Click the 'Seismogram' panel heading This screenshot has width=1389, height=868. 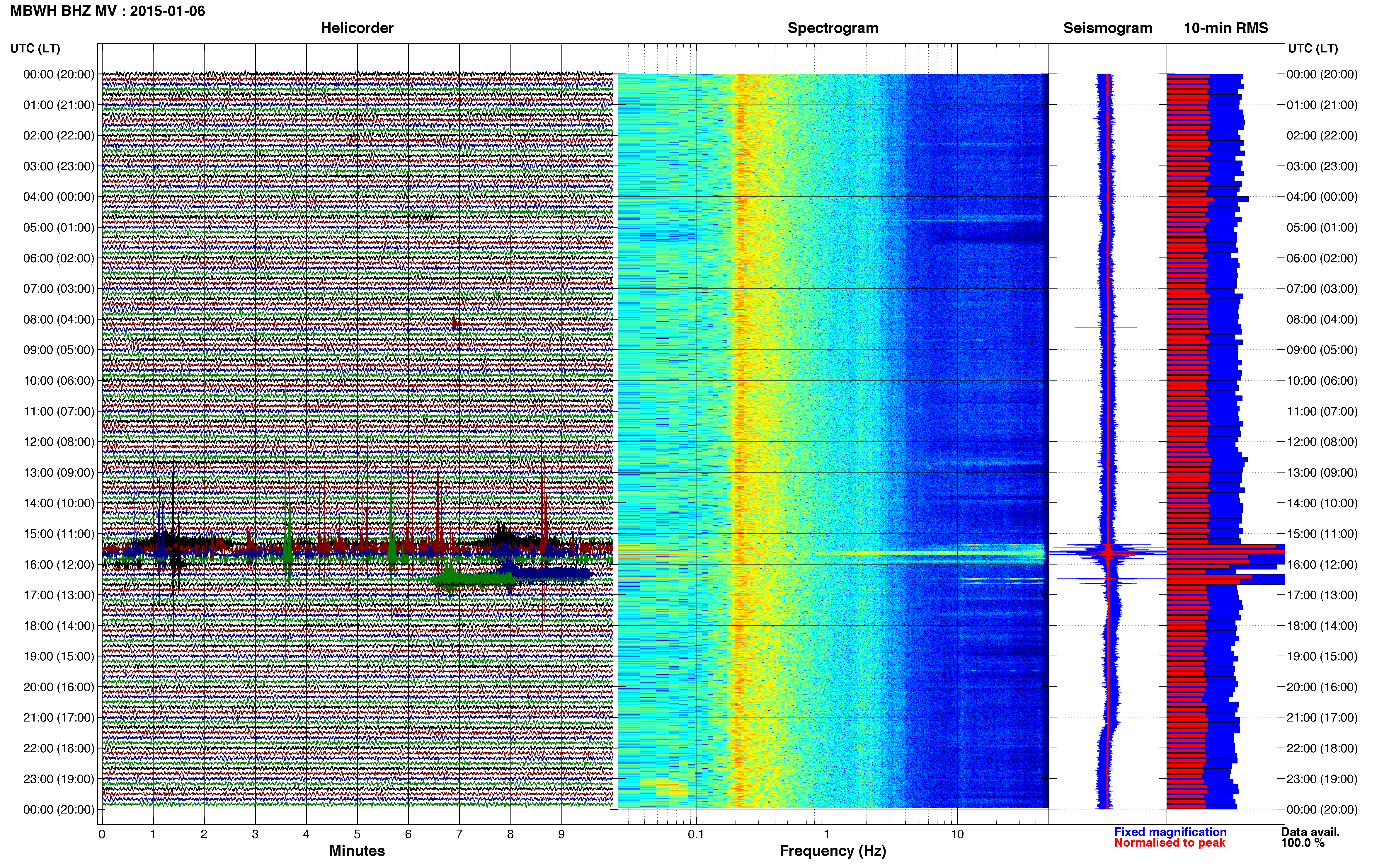pyautogui.click(x=1108, y=28)
